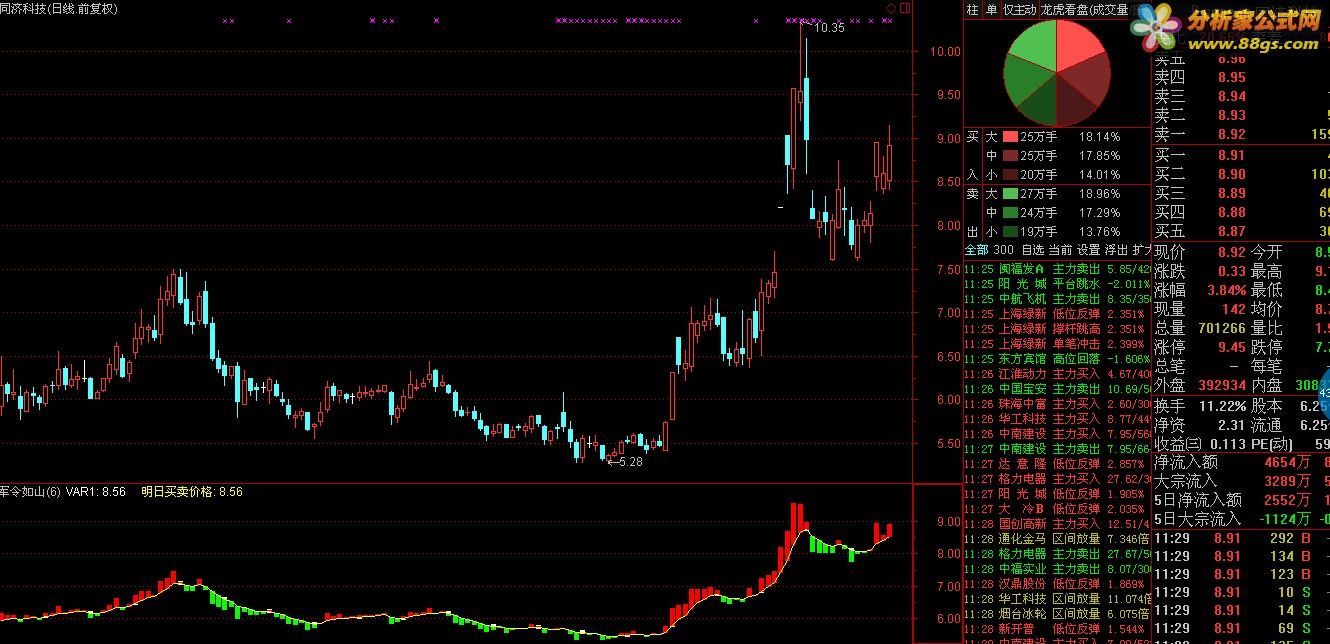Select the 中航飞机 主力卖出 row

pos(1056,299)
